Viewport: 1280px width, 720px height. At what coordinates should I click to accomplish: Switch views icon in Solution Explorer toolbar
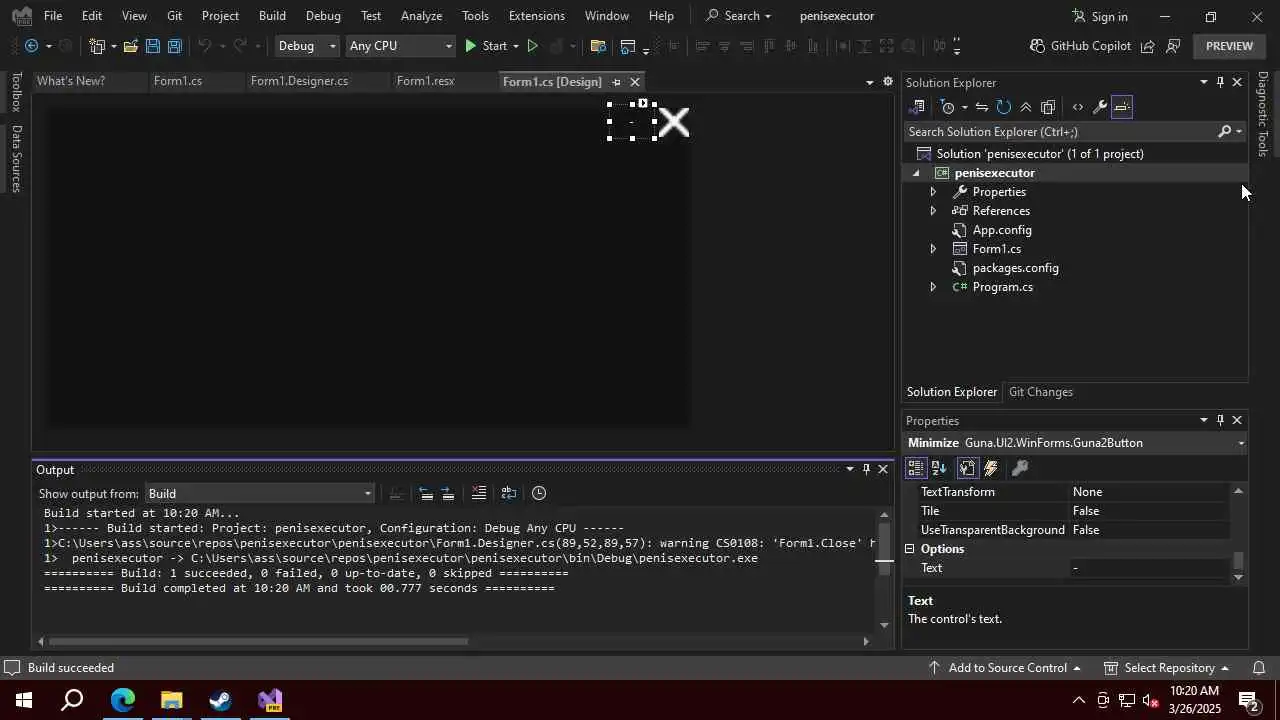click(916, 107)
